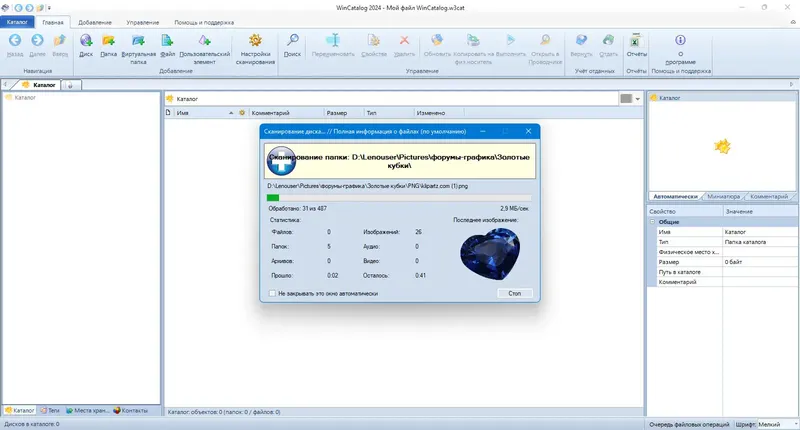Click the Удалить delete icon
The image size is (800, 430).
(404, 40)
